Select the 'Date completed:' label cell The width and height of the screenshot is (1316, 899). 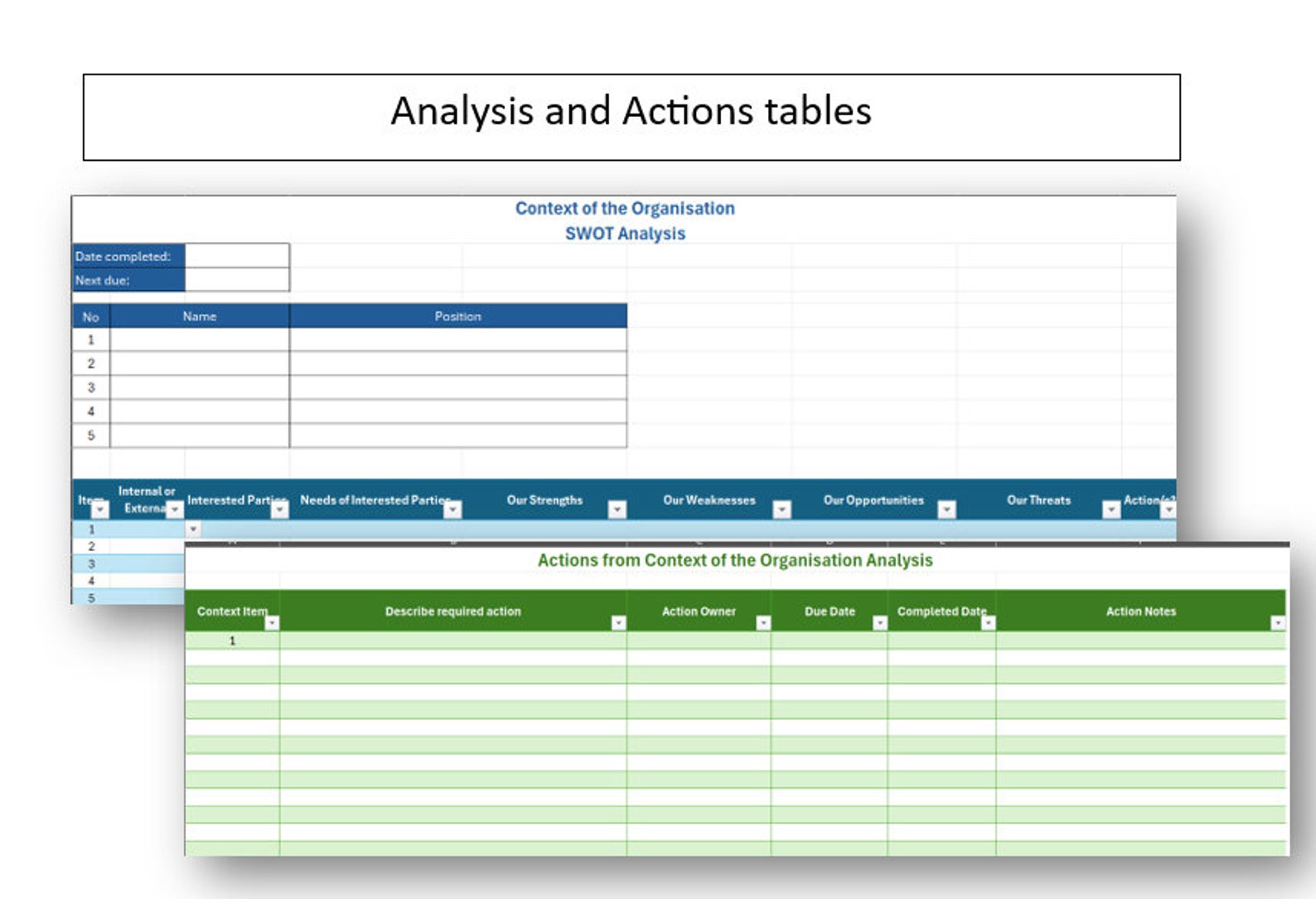128,256
